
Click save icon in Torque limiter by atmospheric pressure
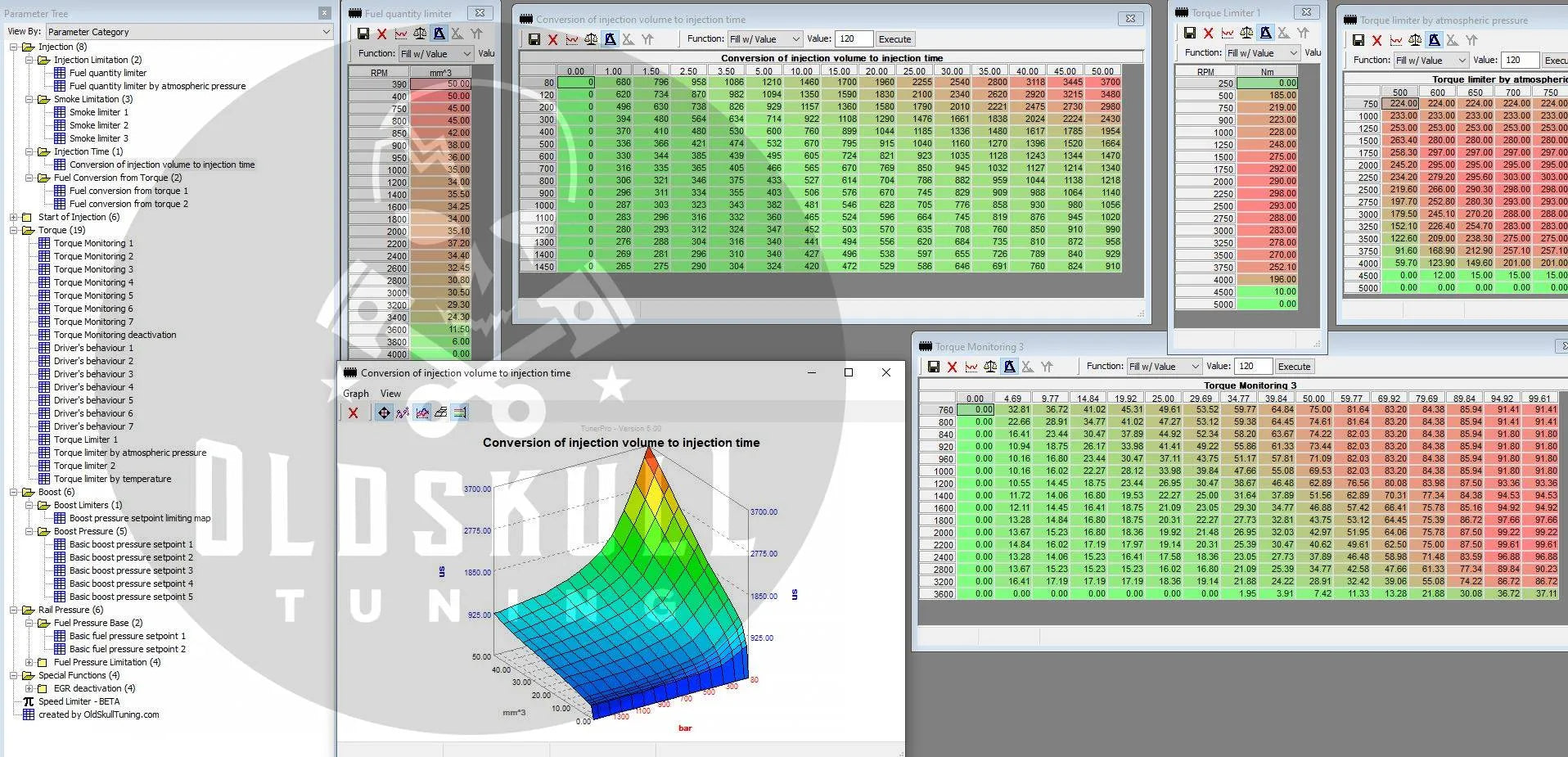[x=1358, y=40]
